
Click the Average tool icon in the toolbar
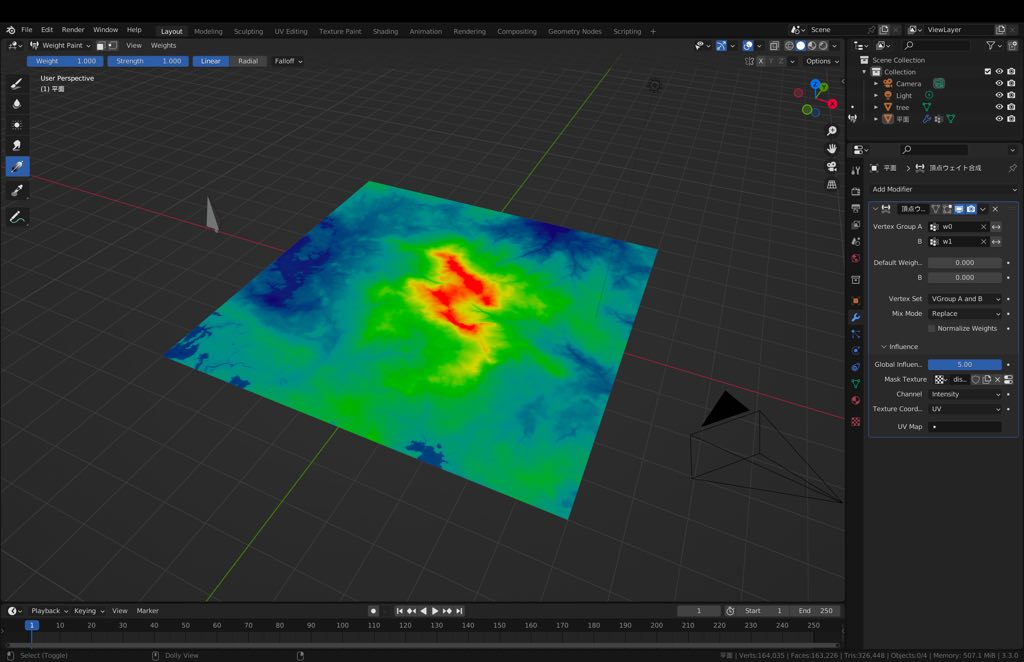point(17,125)
